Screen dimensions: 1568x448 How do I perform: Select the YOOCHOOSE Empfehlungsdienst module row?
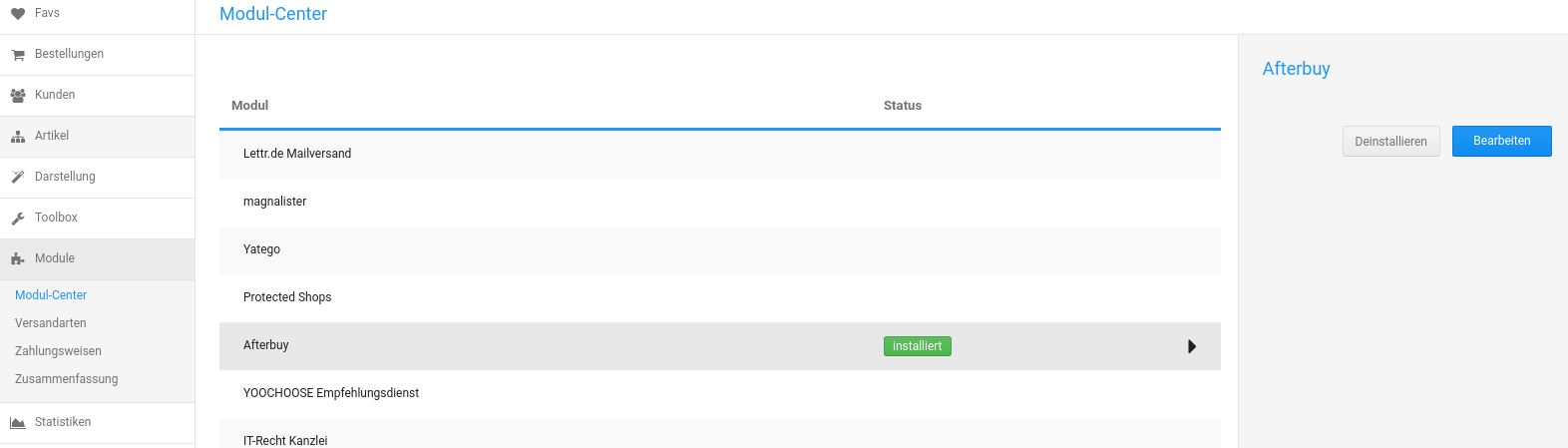point(720,393)
